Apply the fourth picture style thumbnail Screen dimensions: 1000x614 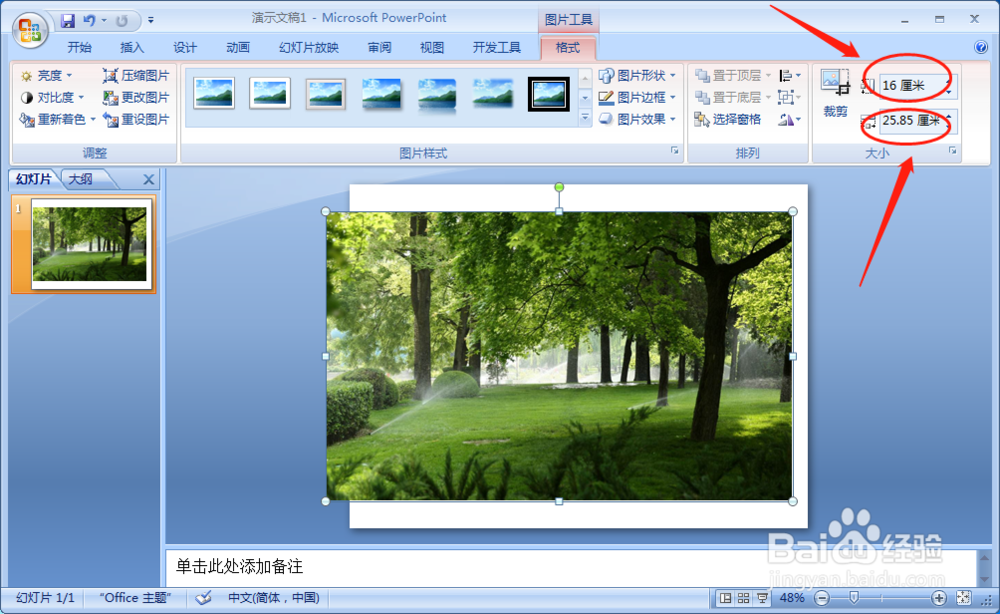[x=381, y=94]
